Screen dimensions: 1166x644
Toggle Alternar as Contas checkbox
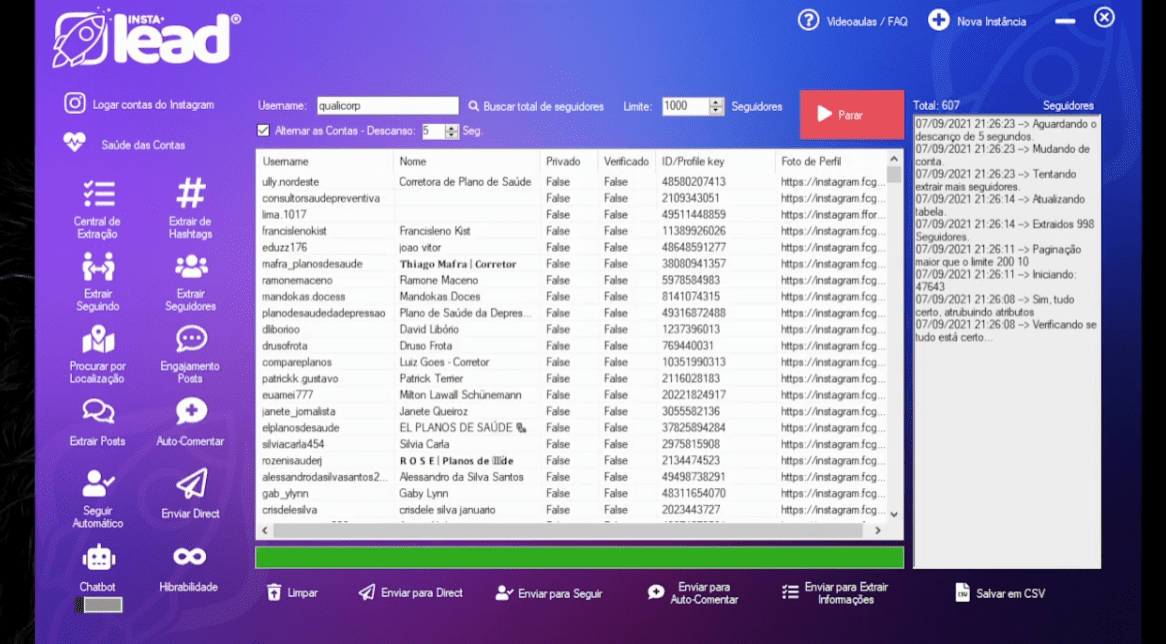263,130
